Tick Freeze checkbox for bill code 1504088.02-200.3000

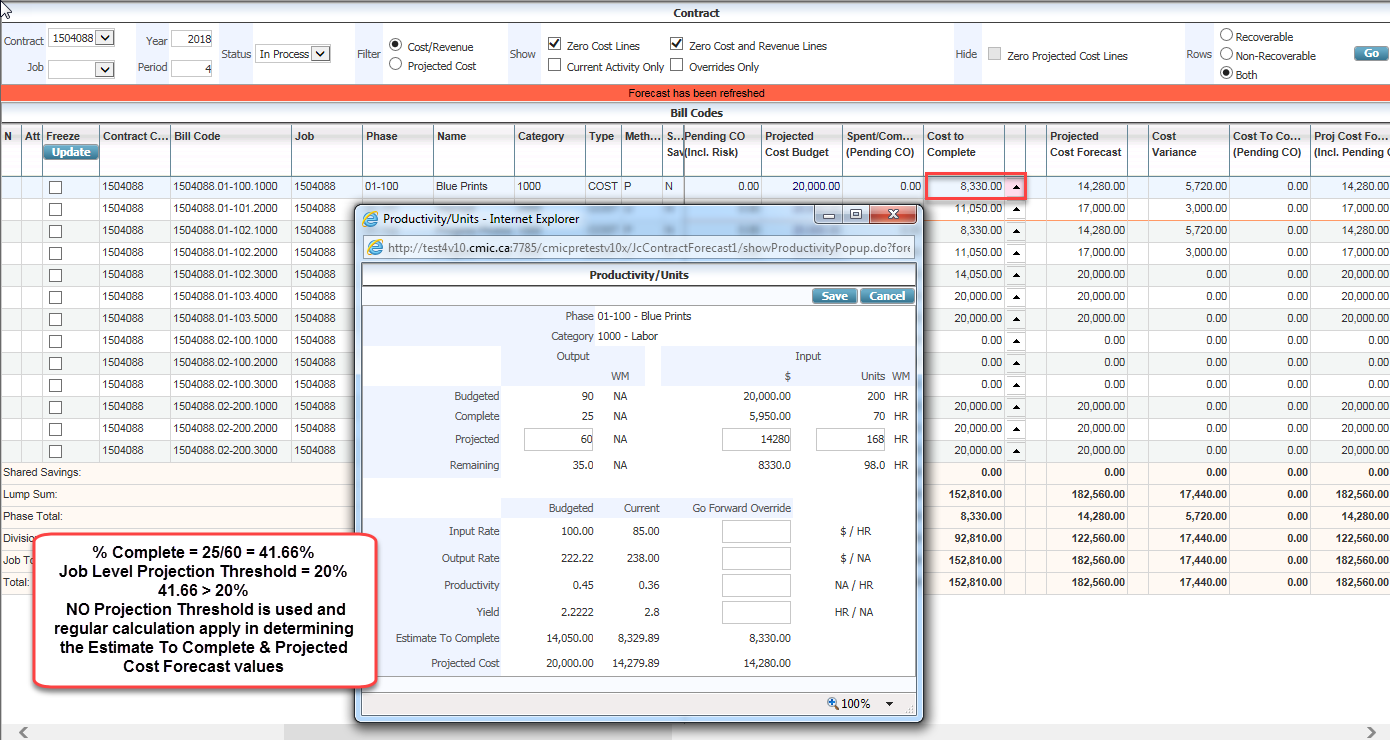click(x=56, y=451)
